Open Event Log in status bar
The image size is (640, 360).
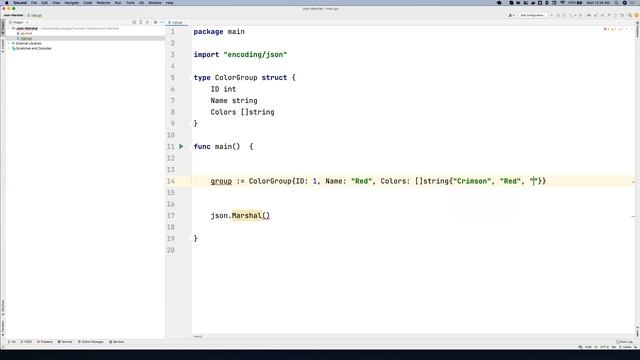[x=624, y=342]
